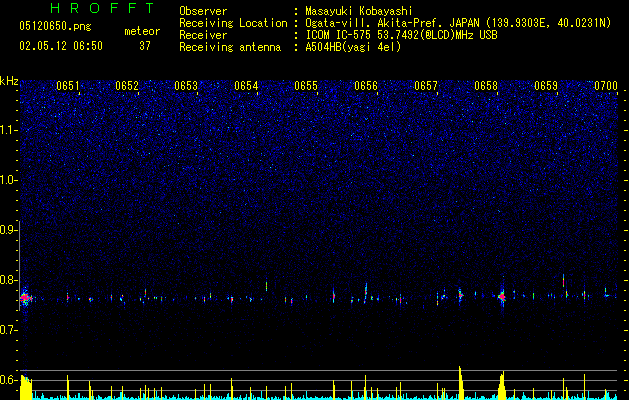The image size is (629, 400).
Task: Select observer name Masayuki Kobayashi
Action: tap(359, 11)
